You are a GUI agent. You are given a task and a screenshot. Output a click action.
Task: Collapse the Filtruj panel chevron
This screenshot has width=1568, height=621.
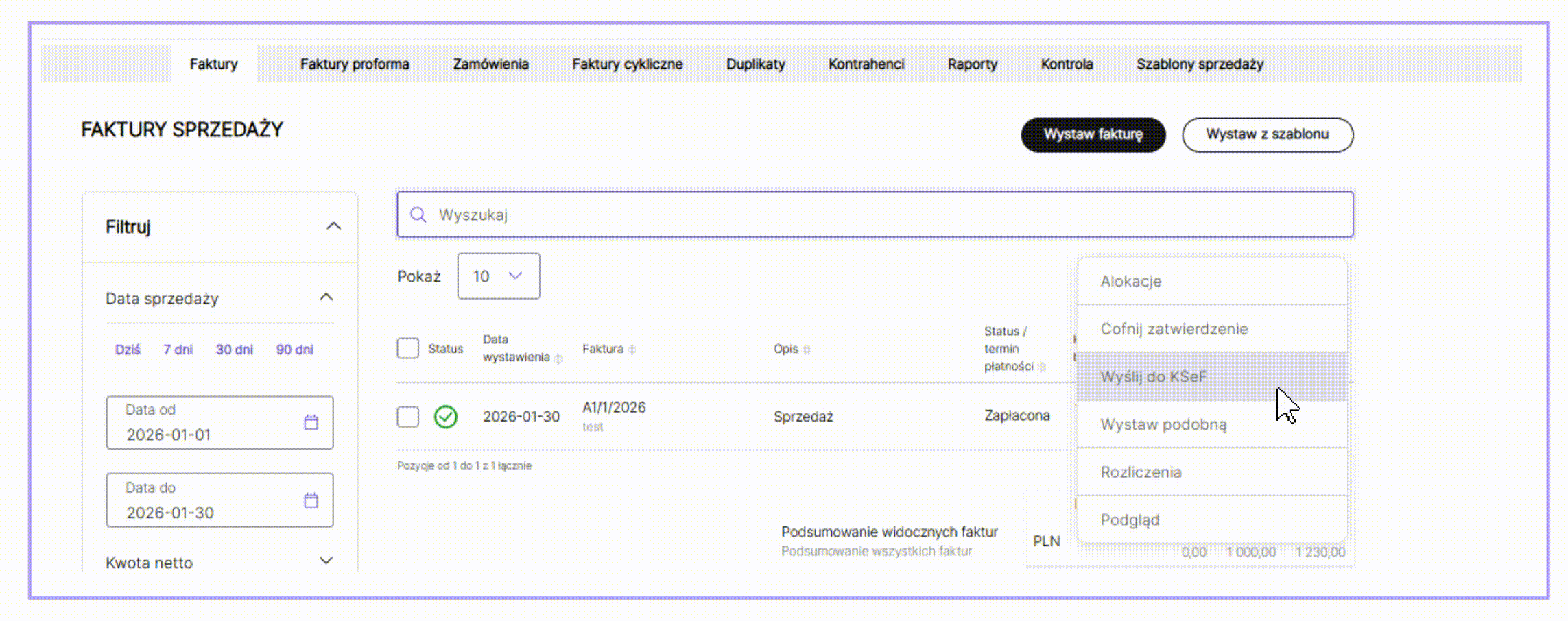[333, 226]
